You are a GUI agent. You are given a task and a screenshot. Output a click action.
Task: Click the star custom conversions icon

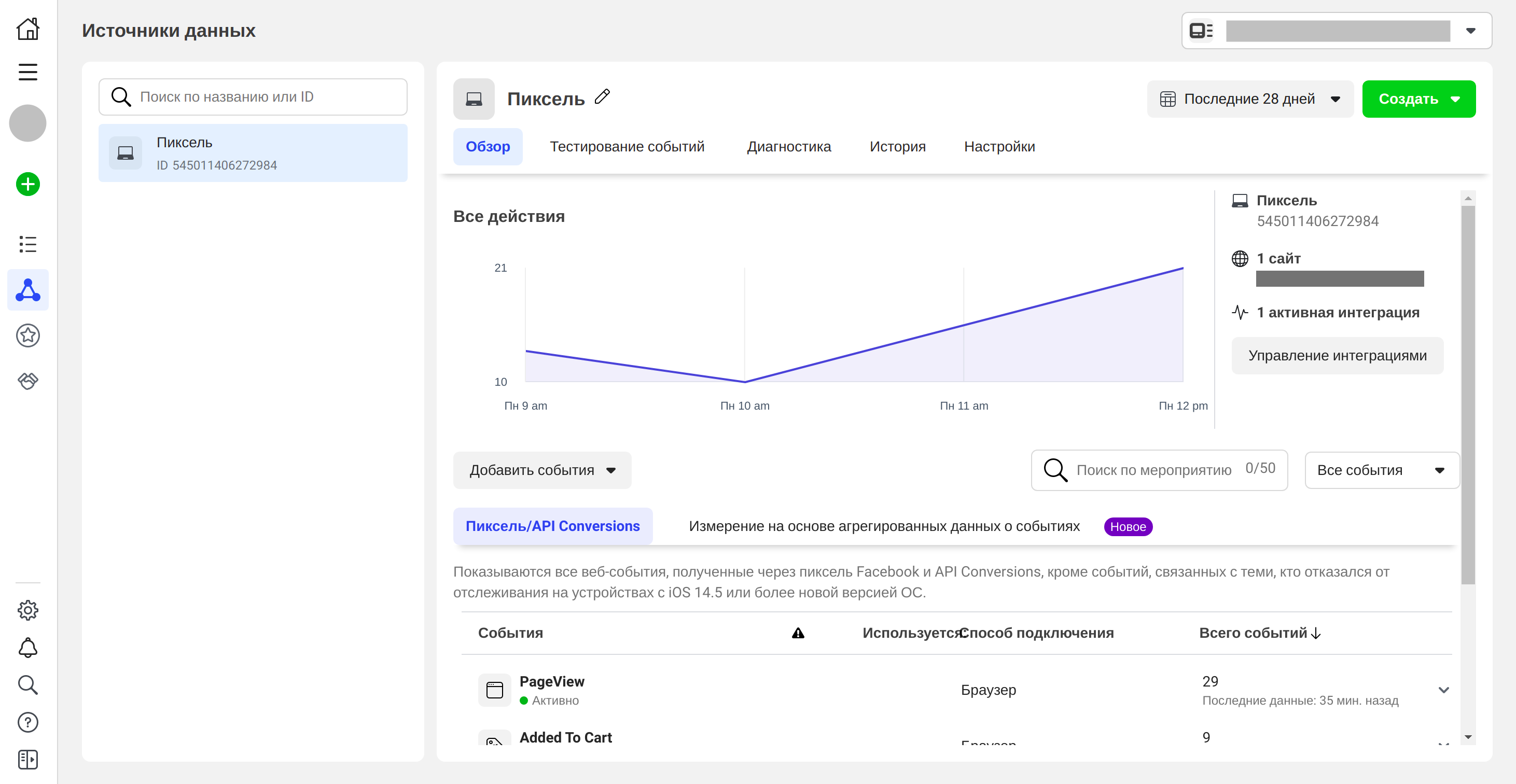point(27,335)
